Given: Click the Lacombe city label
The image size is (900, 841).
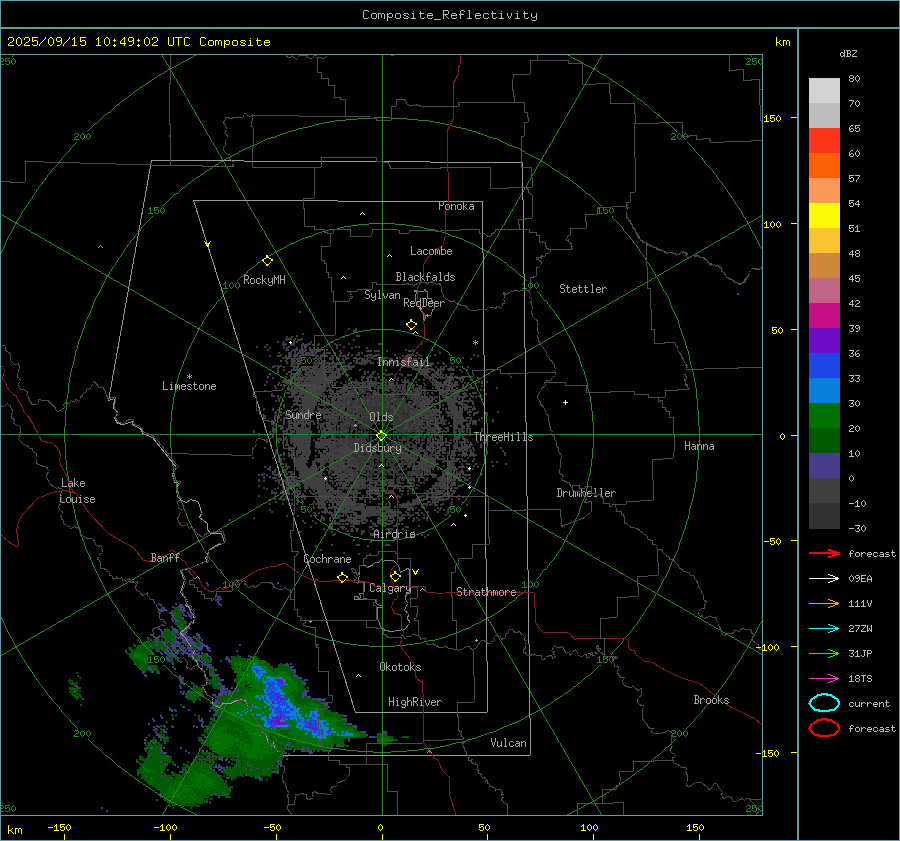Looking at the screenshot, I should (x=431, y=251).
